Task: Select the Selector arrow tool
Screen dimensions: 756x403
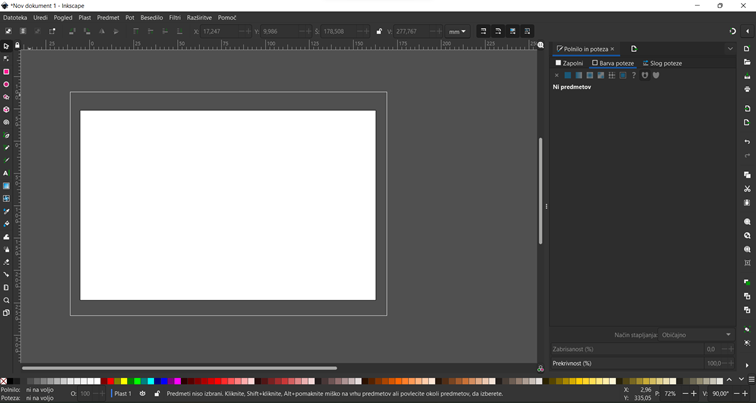Action: pos(6,46)
